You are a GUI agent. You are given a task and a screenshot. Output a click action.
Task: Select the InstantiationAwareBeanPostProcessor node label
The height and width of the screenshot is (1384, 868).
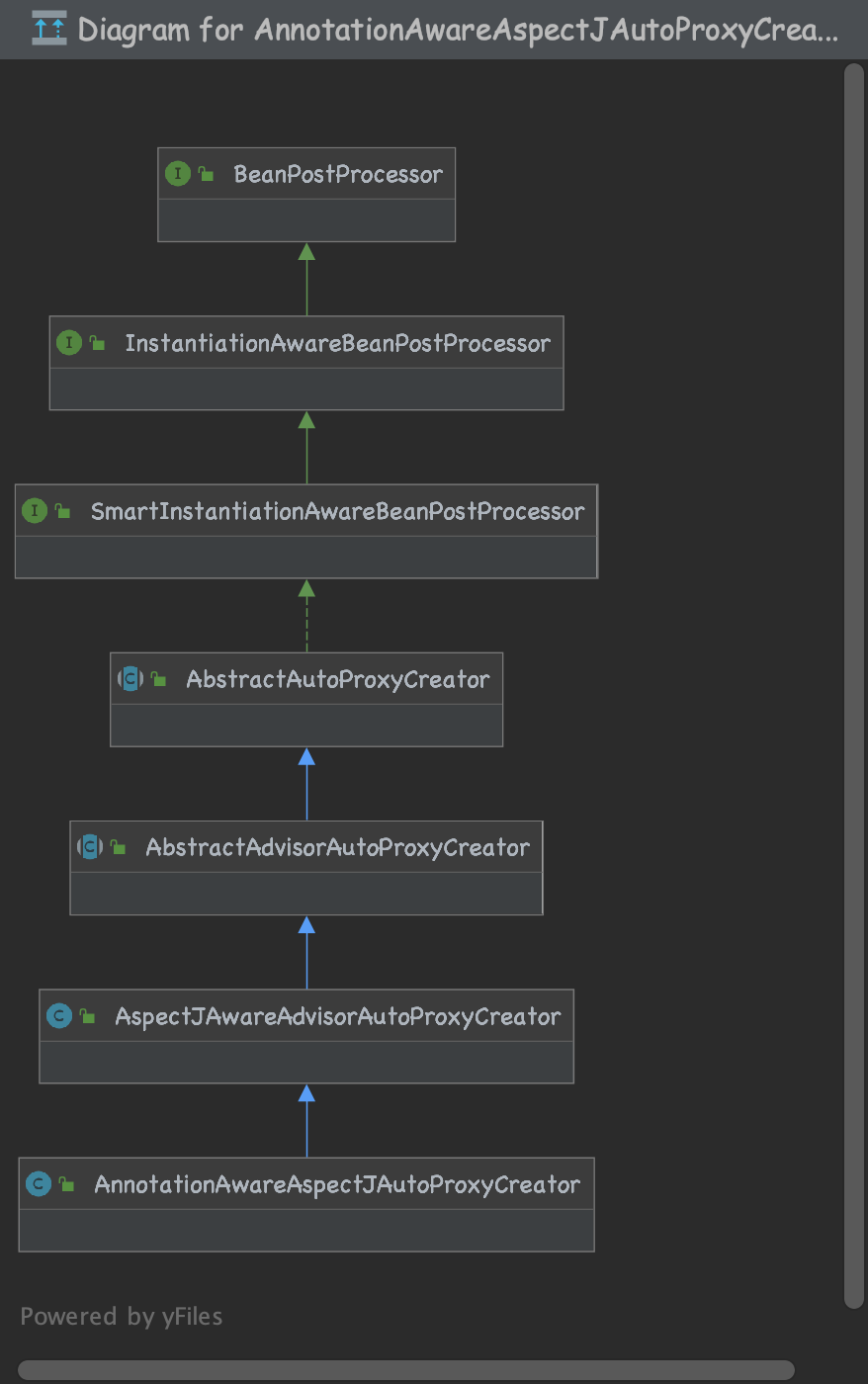337,343
